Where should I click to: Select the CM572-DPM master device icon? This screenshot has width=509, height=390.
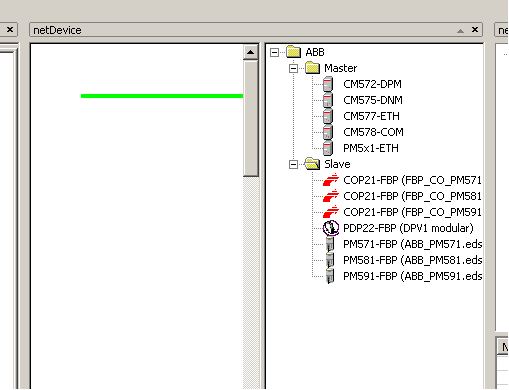click(x=328, y=84)
